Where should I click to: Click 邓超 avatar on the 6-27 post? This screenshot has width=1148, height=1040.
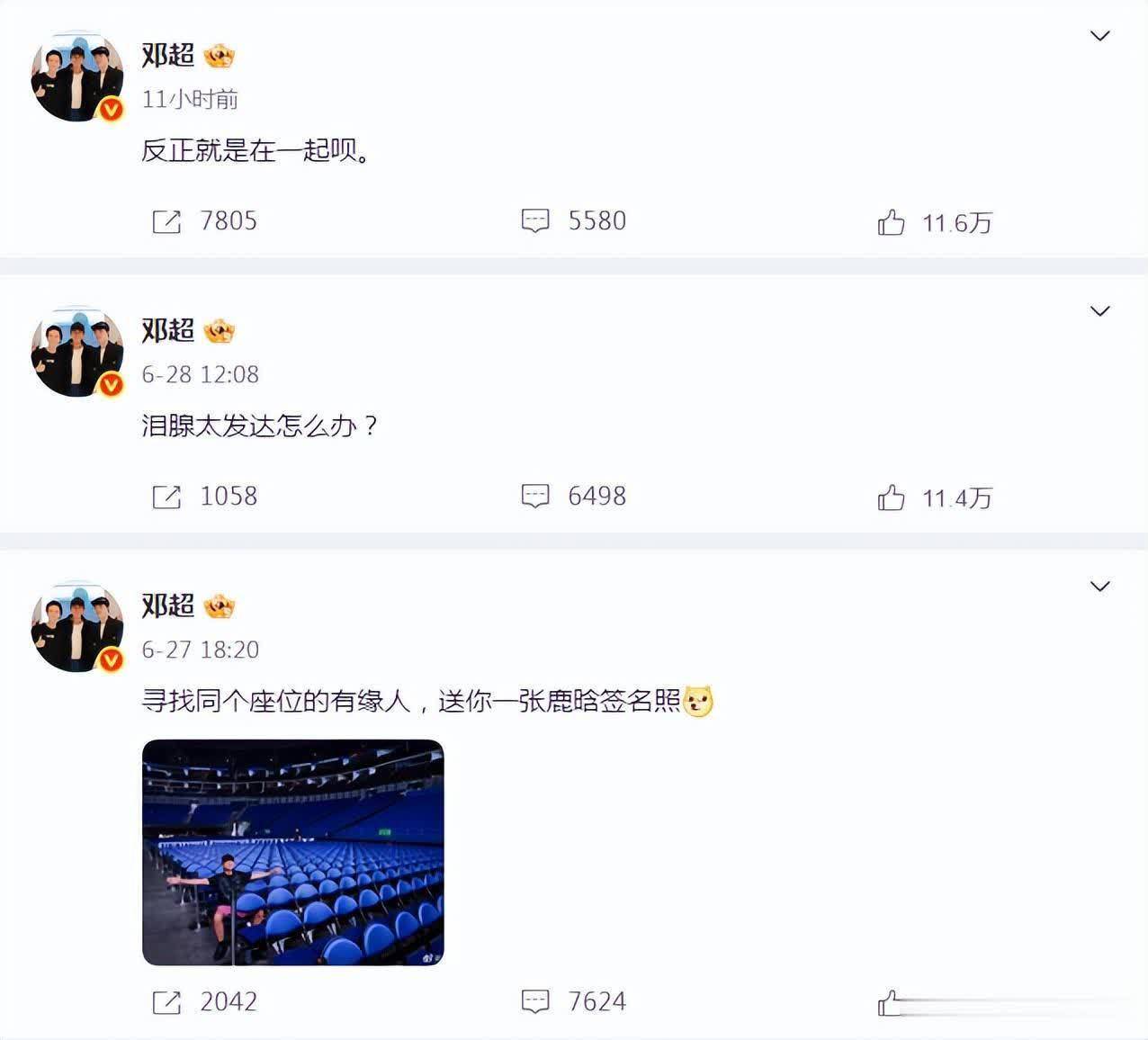tap(77, 627)
